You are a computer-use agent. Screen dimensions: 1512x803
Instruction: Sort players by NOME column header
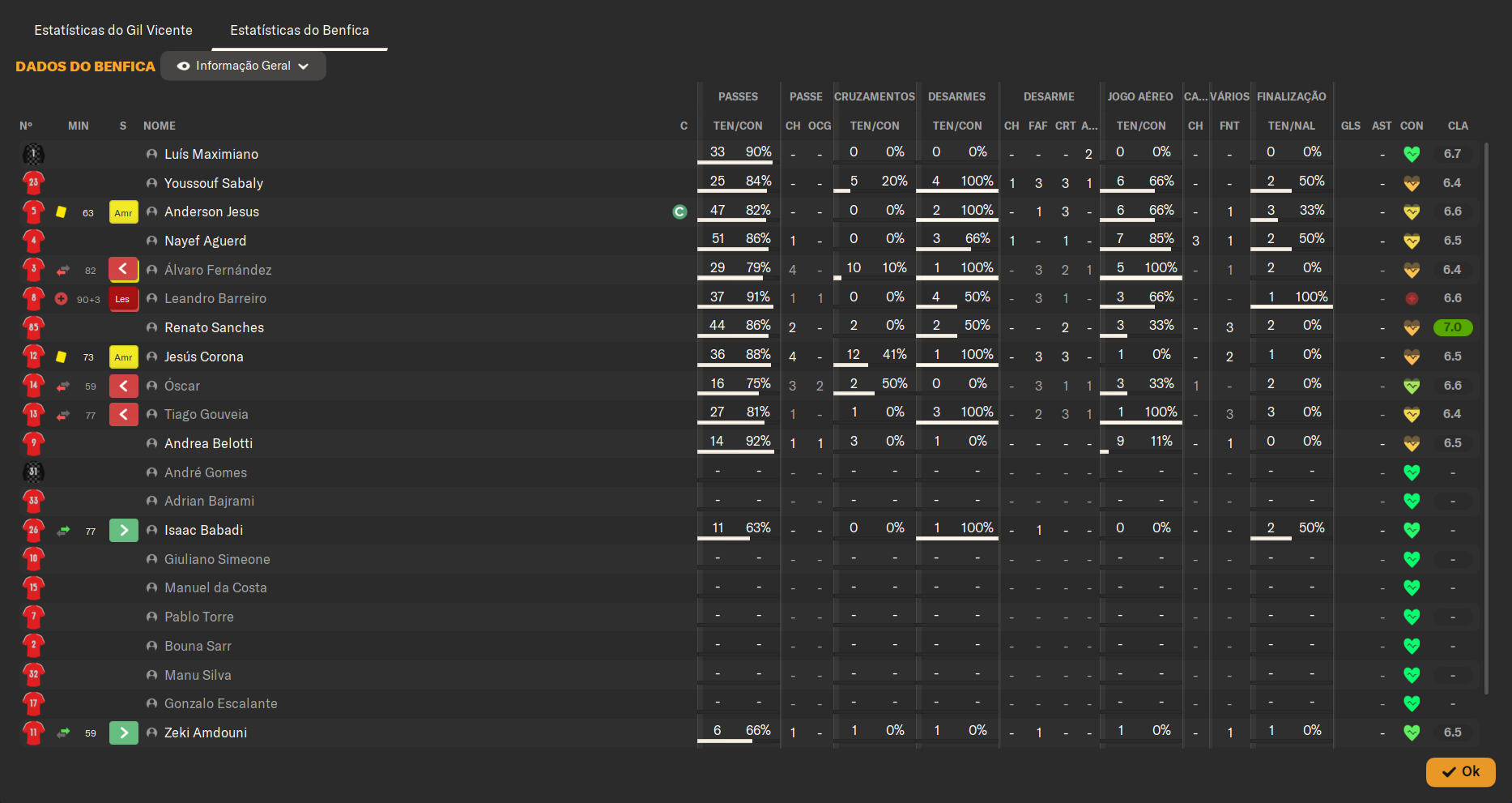[160, 126]
